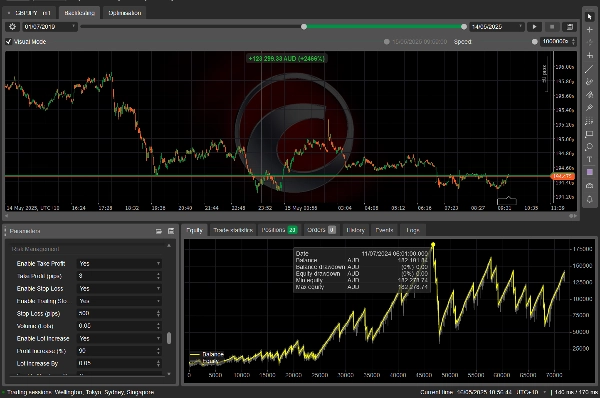Click the Balance legend entry

point(207,354)
